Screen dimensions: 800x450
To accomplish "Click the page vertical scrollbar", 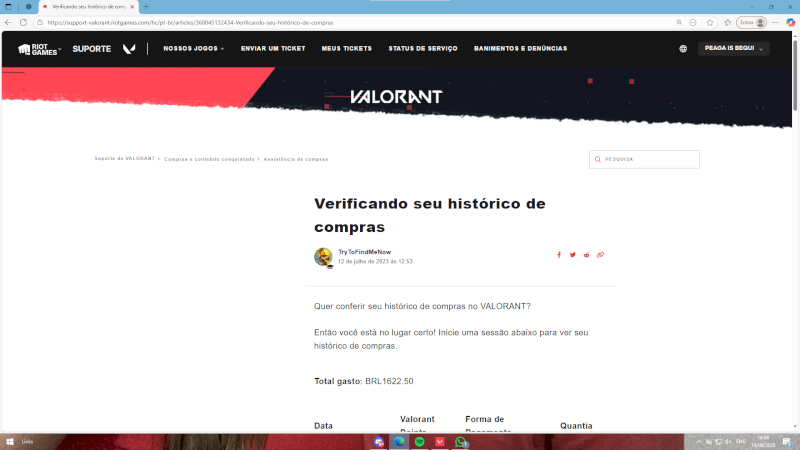I will tap(795, 74).
